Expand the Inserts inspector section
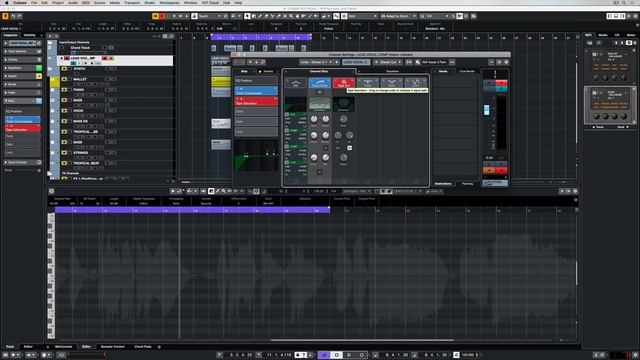 click(22, 76)
